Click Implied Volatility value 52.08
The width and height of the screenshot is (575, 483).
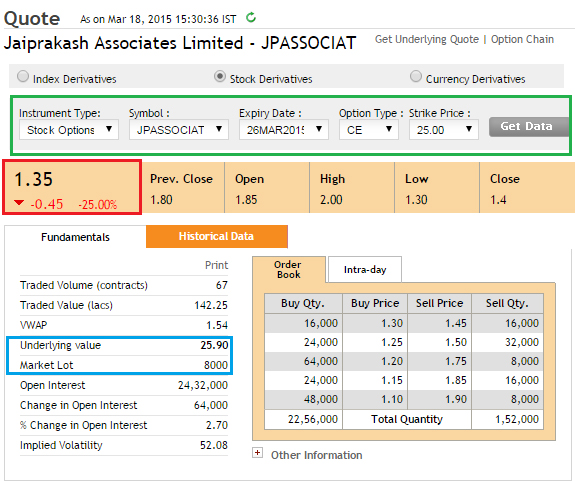214,445
